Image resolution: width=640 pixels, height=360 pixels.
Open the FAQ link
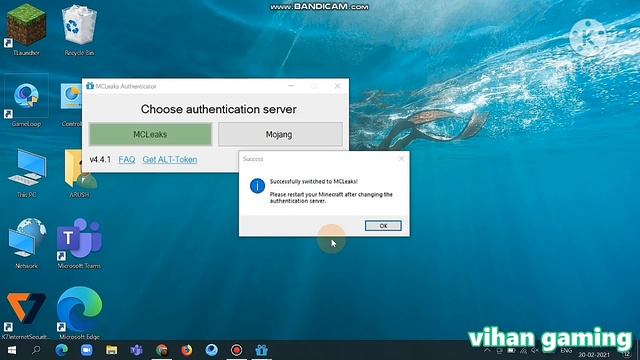(x=127, y=160)
